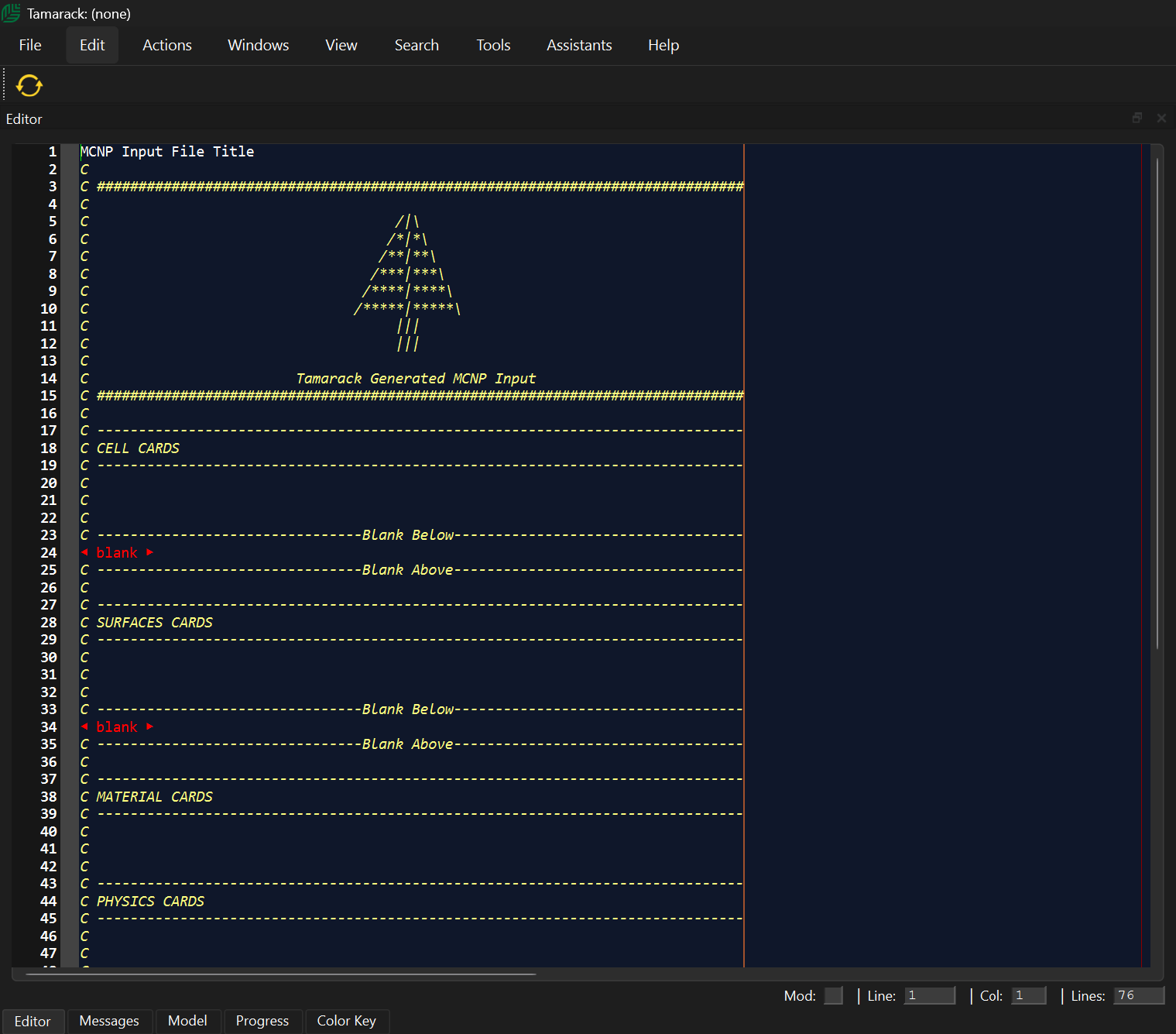
Task: Close the Editor panel
Action: pos(1161,118)
